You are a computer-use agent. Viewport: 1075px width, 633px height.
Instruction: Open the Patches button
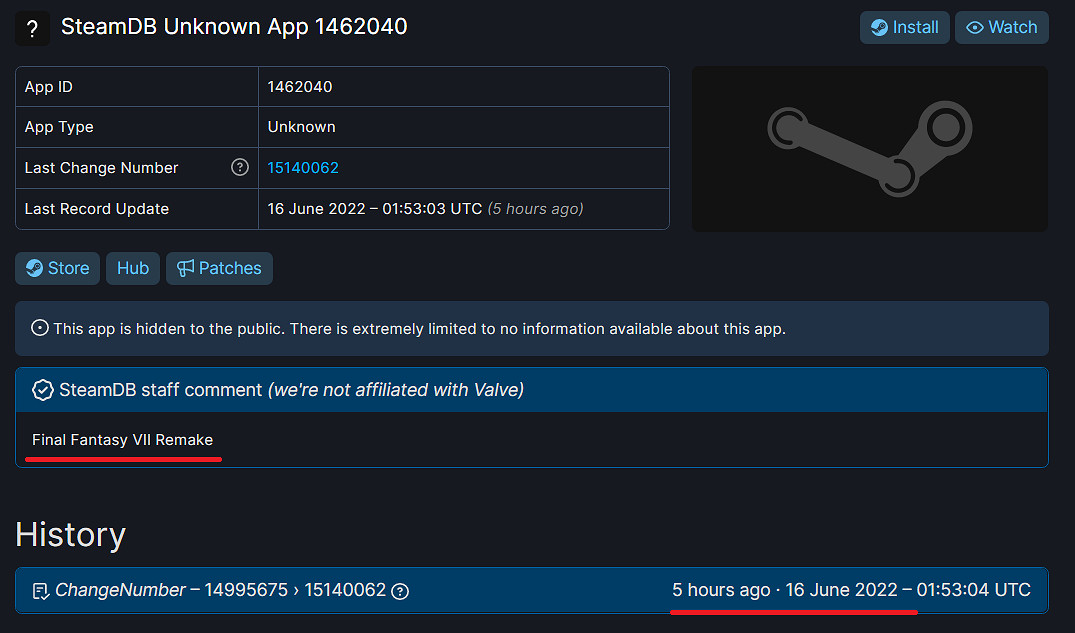click(x=219, y=268)
